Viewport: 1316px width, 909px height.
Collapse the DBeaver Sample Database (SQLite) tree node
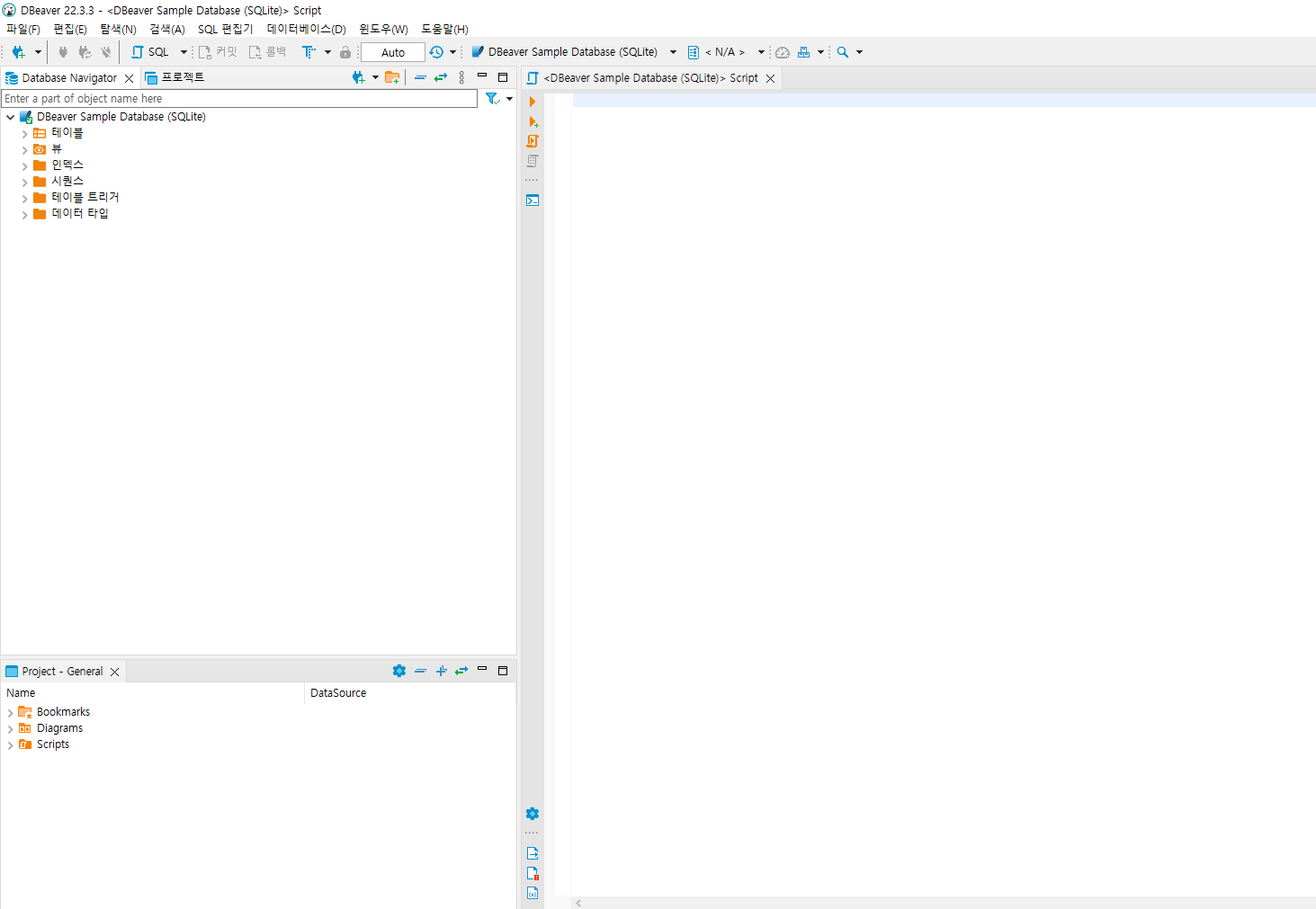(x=11, y=117)
